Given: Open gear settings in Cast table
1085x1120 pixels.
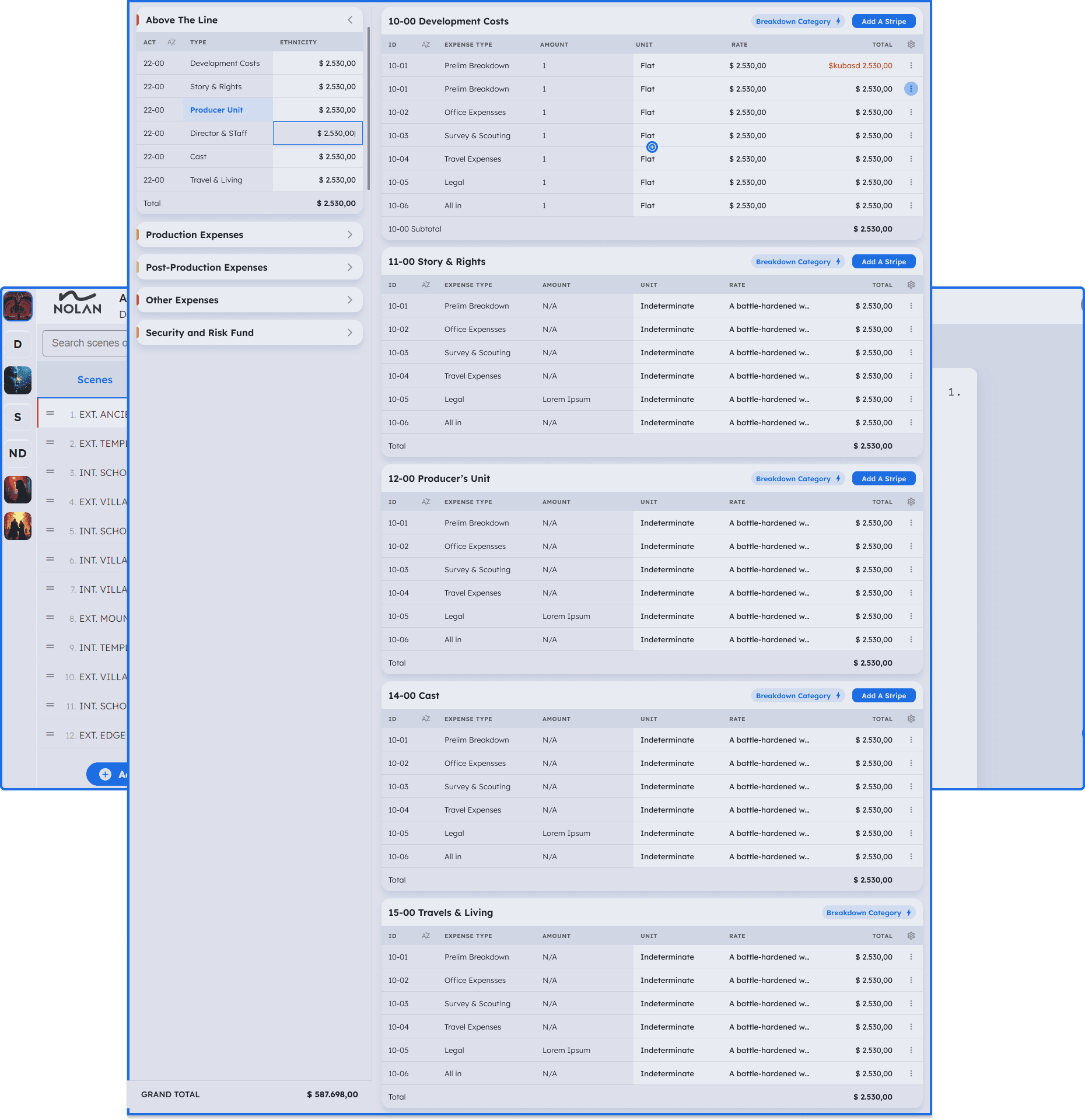Looking at the screenshot, I should [x=911, y=719].
